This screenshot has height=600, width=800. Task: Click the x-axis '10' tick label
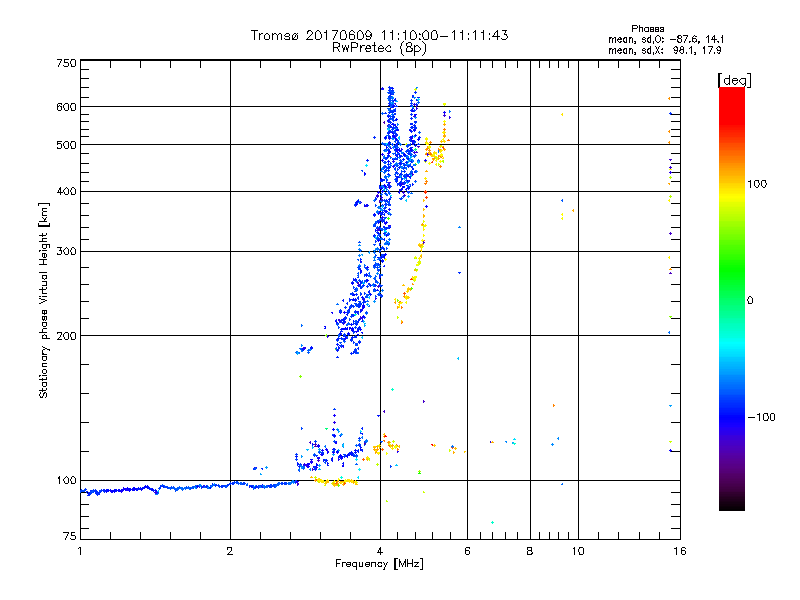pyautogui.click(x=578, y=551)
